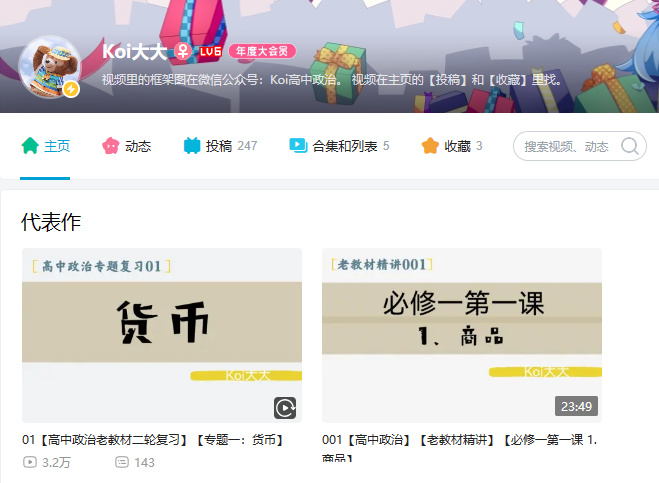The width and height of the screenshot is (659, 483).
Task: Open video titled 01【高中政治老教材二轮复习】
Action: 154,440
